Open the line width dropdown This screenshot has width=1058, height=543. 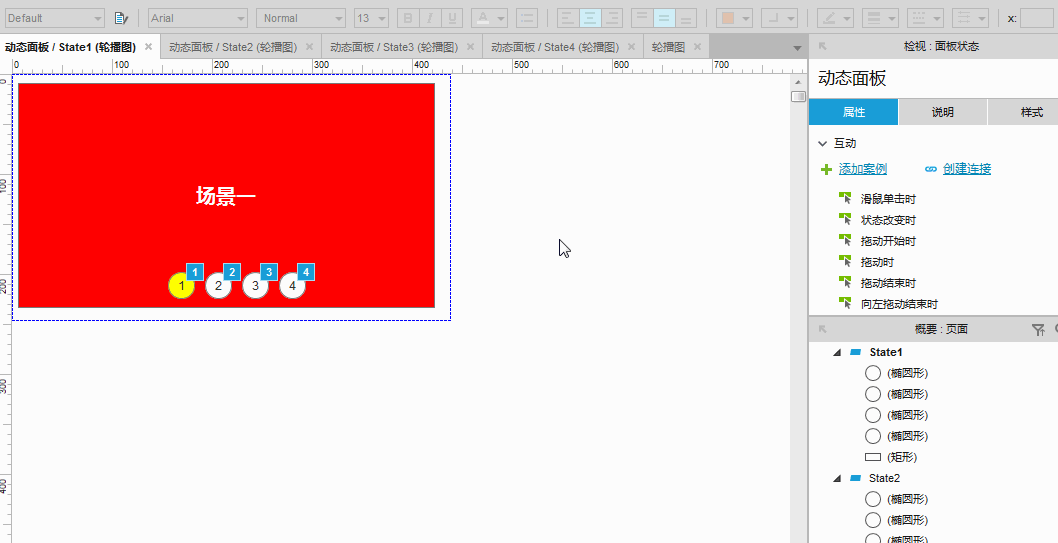[x=892, y=18]
